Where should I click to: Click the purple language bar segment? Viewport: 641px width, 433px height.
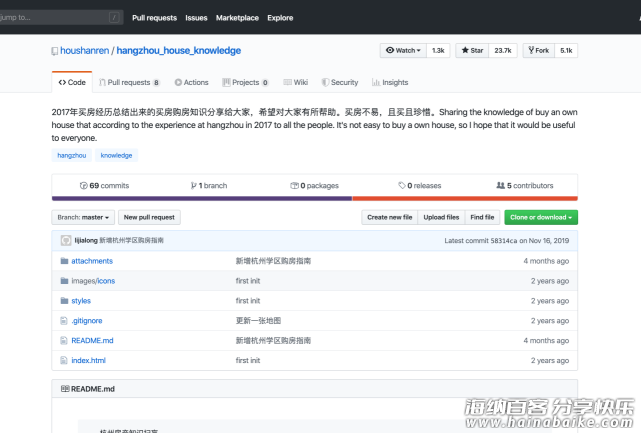coord(202,199)
